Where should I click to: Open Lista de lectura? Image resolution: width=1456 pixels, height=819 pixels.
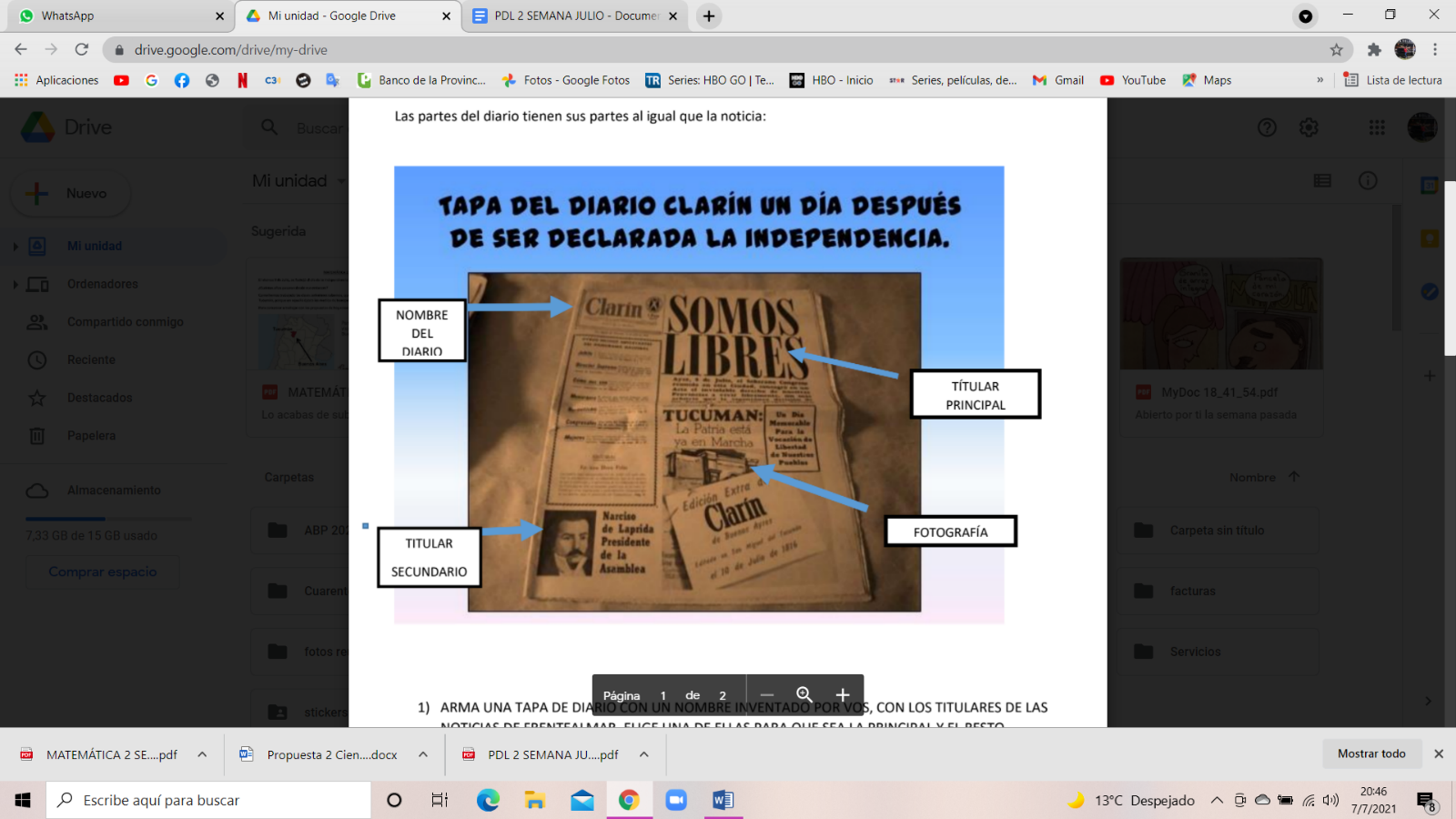pyautogui.click(x=1393, y=80)
